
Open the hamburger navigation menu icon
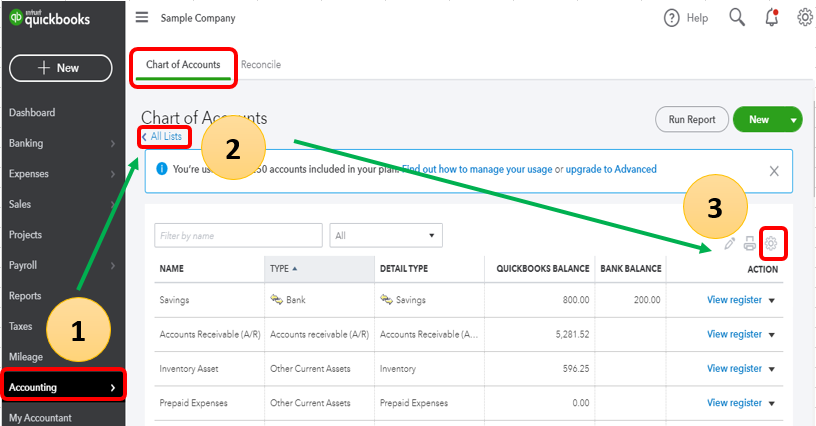[x=141, y=18]
